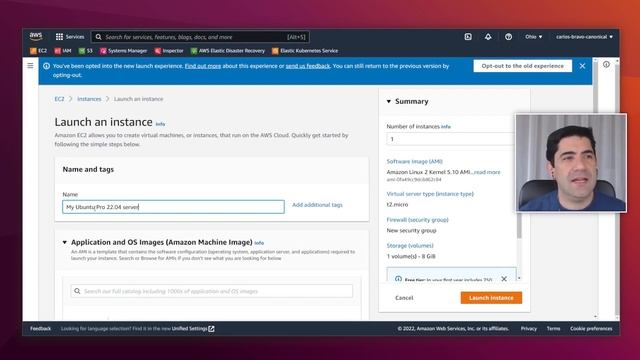Image resolution: width=640 pixels, height=360 pixels.
Task: Click read more link in AMI summary
Action: point(487,172)
